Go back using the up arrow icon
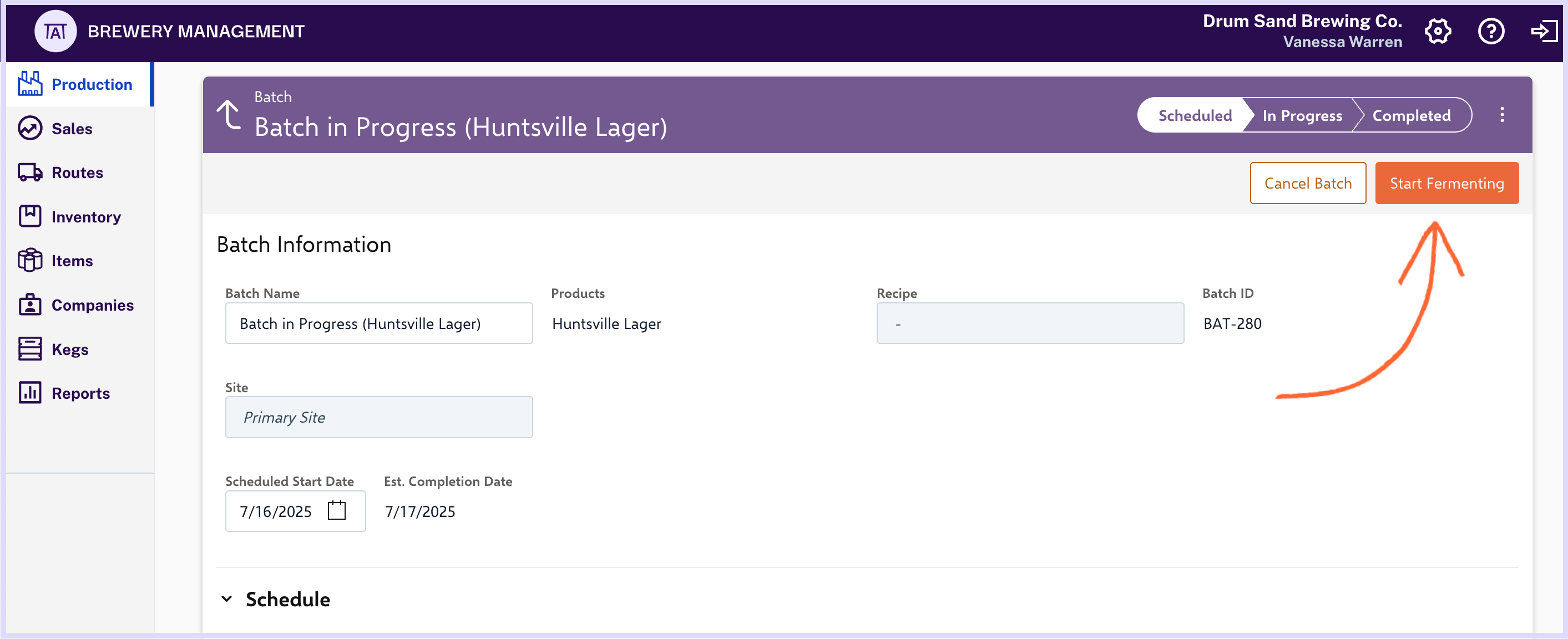The width and height of the screenshot is (1568, 639). pos(229,114)
